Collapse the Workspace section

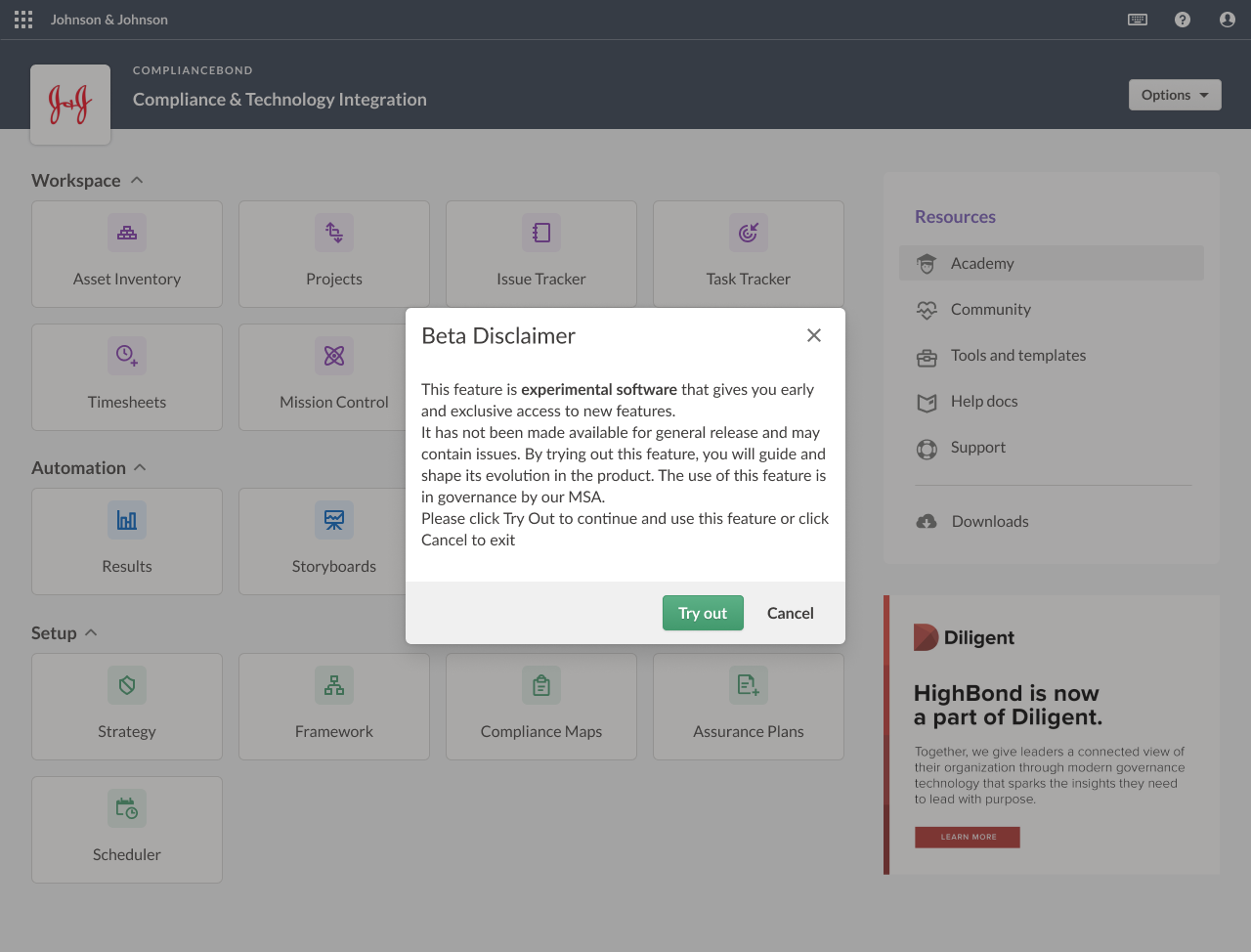[137, 181]
